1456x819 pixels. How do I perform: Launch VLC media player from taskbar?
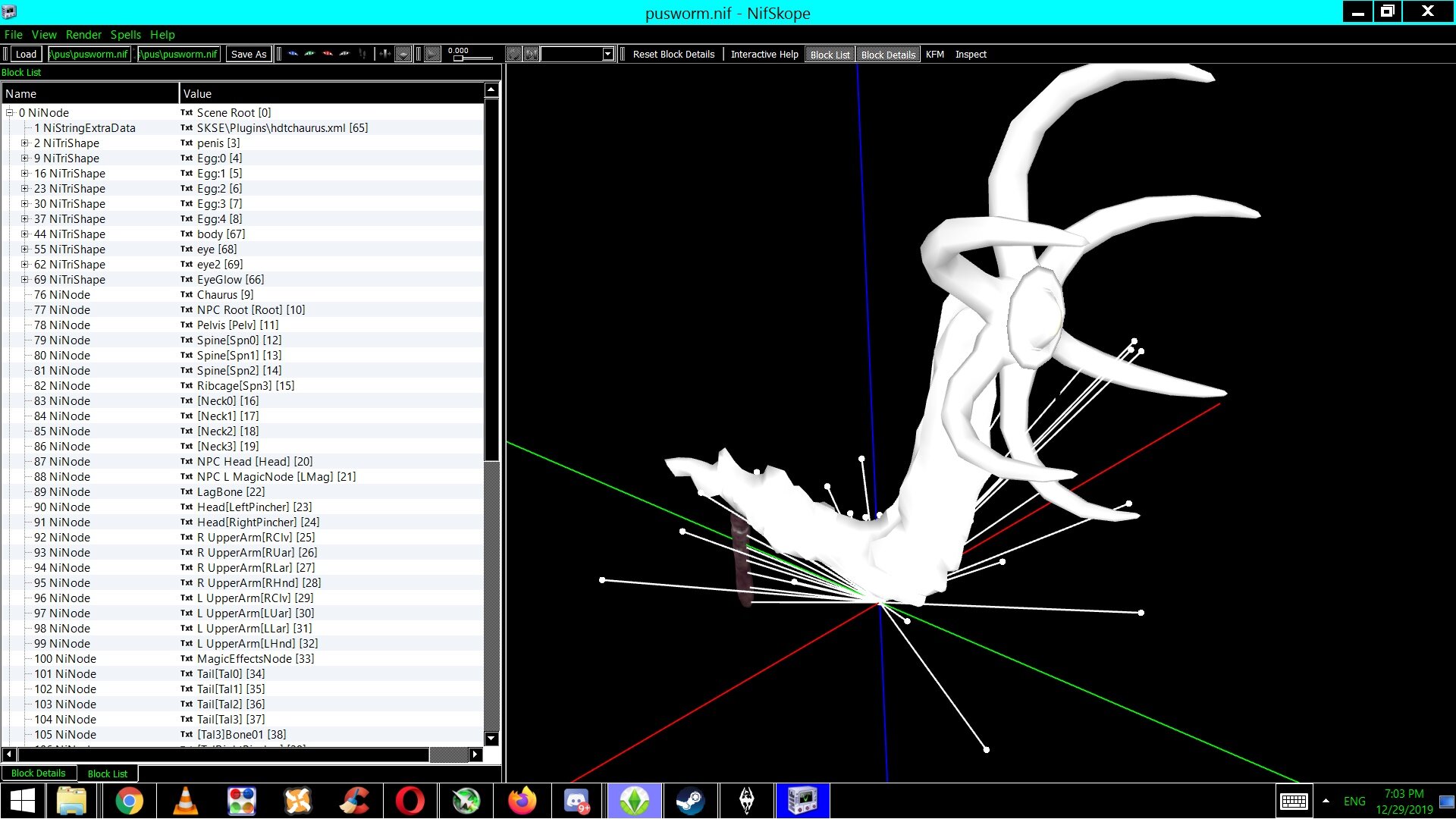186,801
